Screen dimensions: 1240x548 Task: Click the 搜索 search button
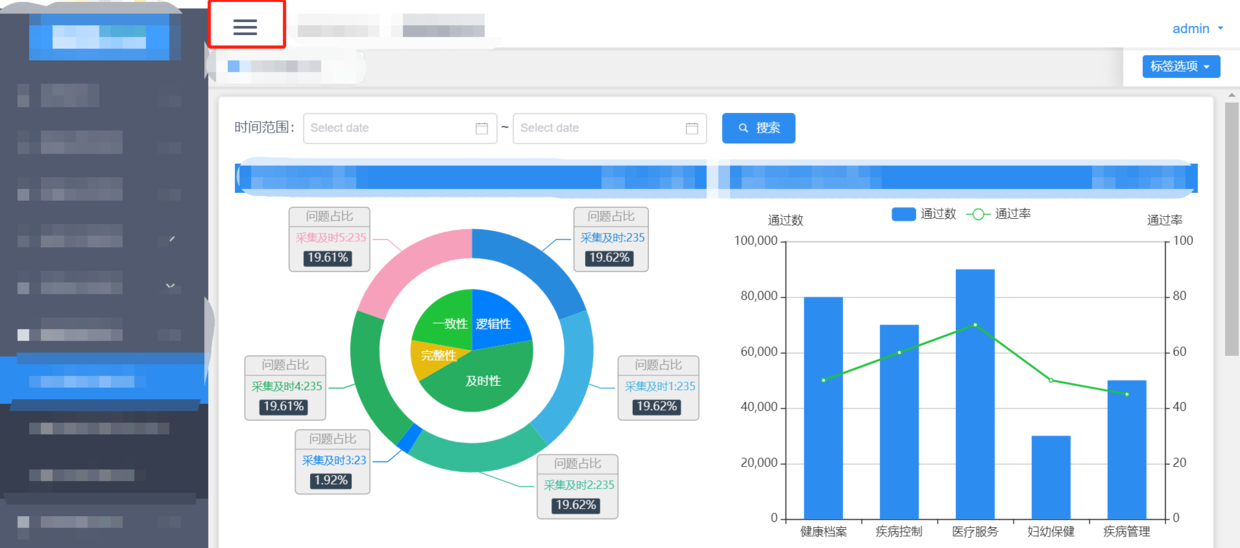click(x=758, y=128)
